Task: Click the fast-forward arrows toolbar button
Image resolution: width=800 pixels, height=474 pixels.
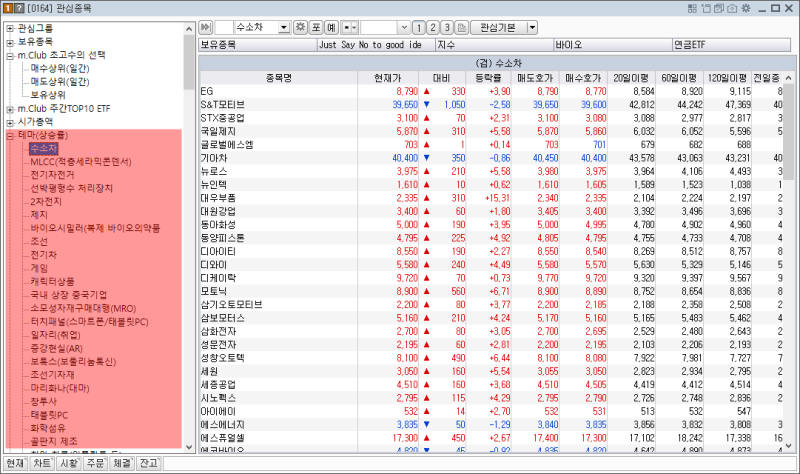Action: click(x=206, y=28)
